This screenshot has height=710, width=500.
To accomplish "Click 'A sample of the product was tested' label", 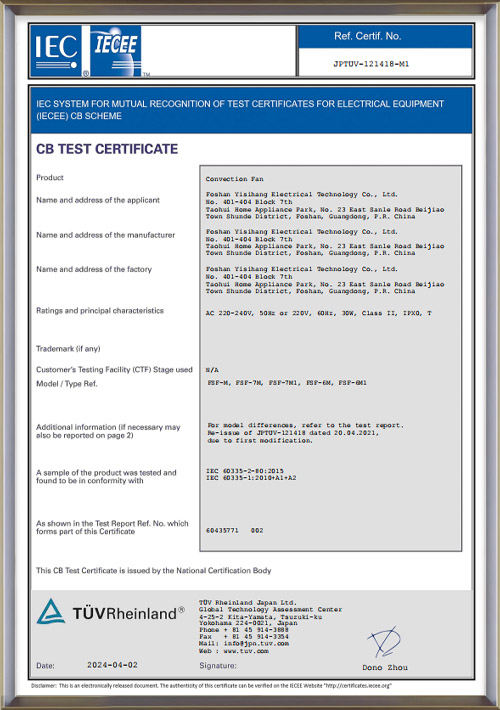I will pos(106,476).
